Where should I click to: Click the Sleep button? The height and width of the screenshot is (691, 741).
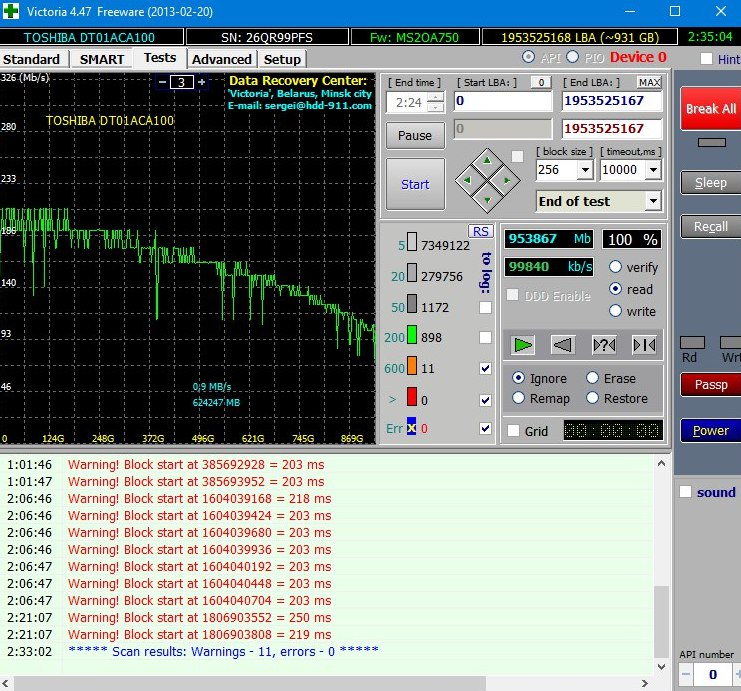click(x=711, y=182)
